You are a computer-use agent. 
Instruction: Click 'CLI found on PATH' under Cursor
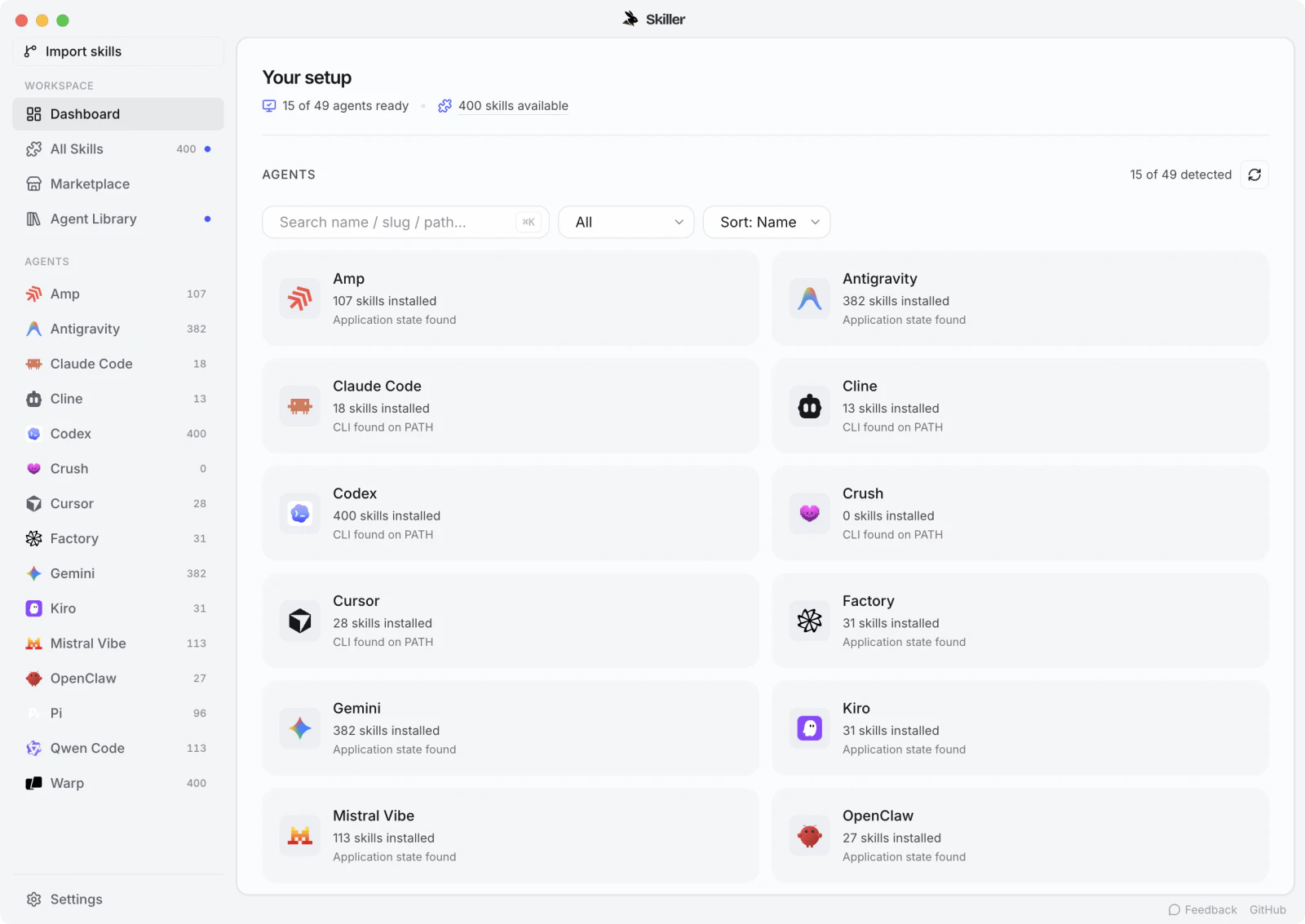383,643
